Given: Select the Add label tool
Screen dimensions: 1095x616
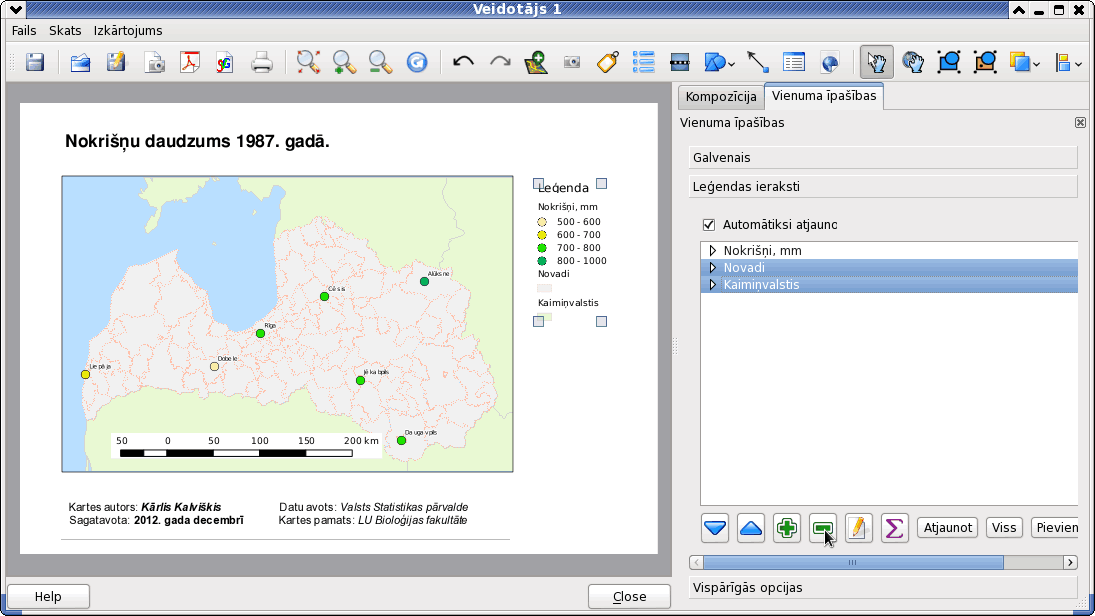Looking at the screenshot, I should (608, 63).
